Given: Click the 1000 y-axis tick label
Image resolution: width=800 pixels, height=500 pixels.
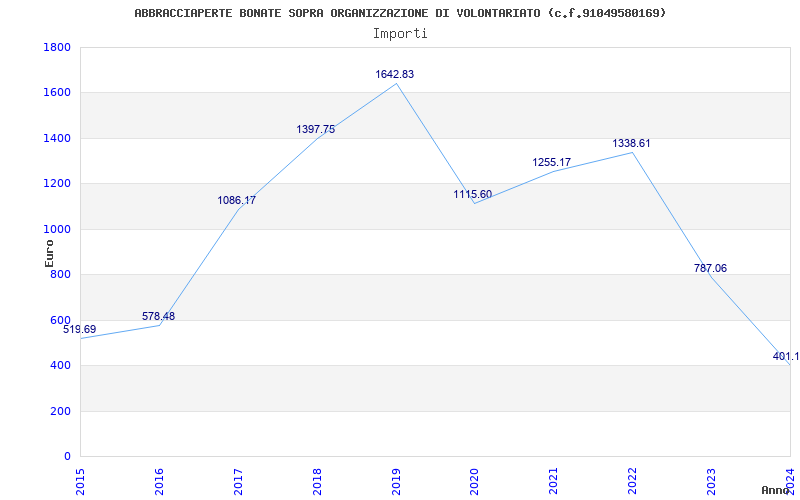Looking at the screenshot, I should point(57,230).
